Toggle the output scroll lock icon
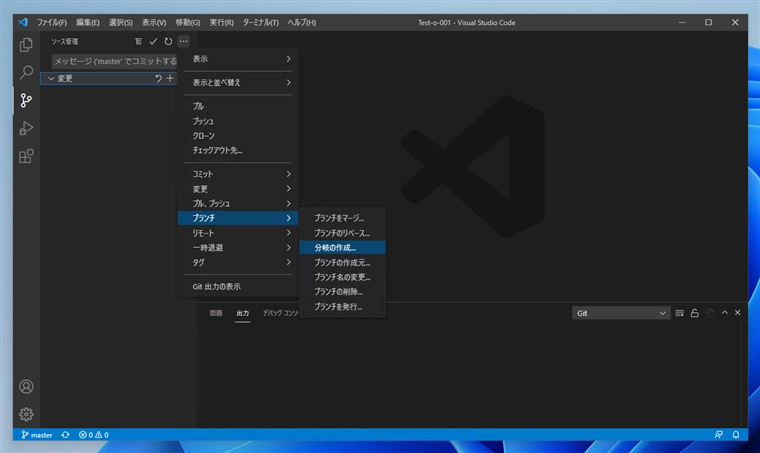 (695, 313)
